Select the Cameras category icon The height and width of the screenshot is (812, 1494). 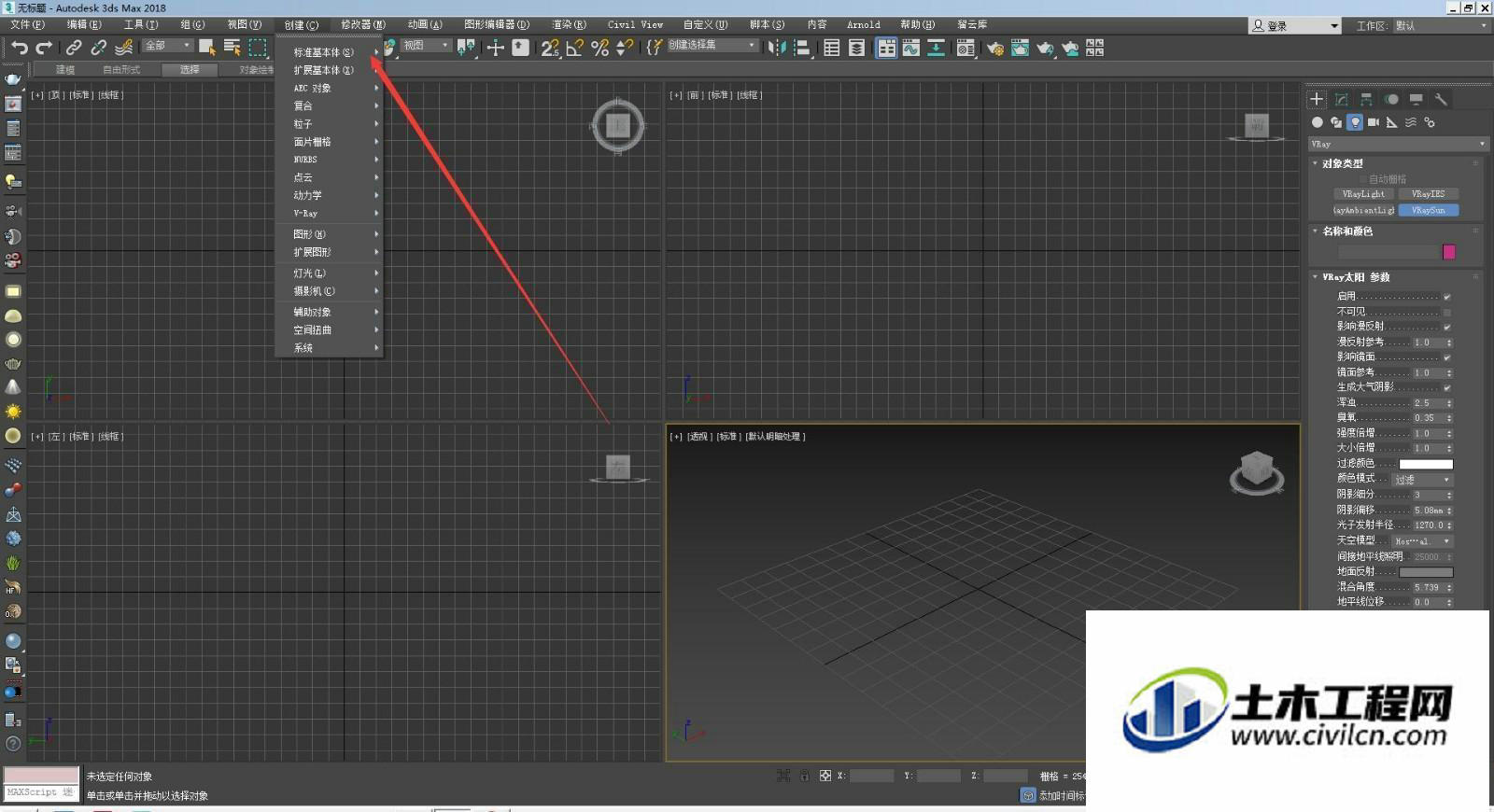pos(1374,122)
